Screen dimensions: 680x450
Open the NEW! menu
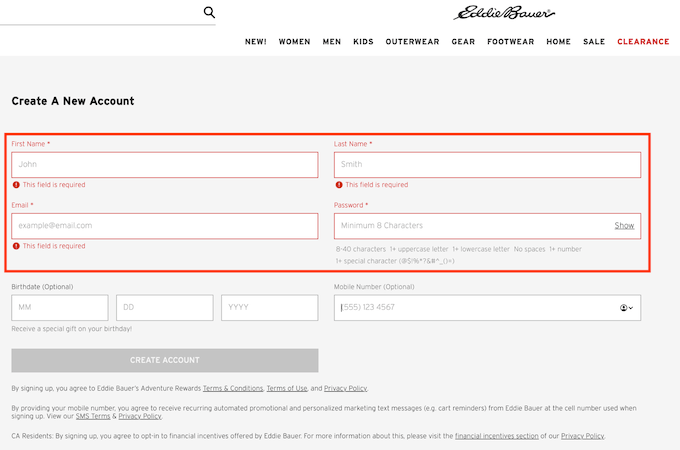(x=256, y=42)
